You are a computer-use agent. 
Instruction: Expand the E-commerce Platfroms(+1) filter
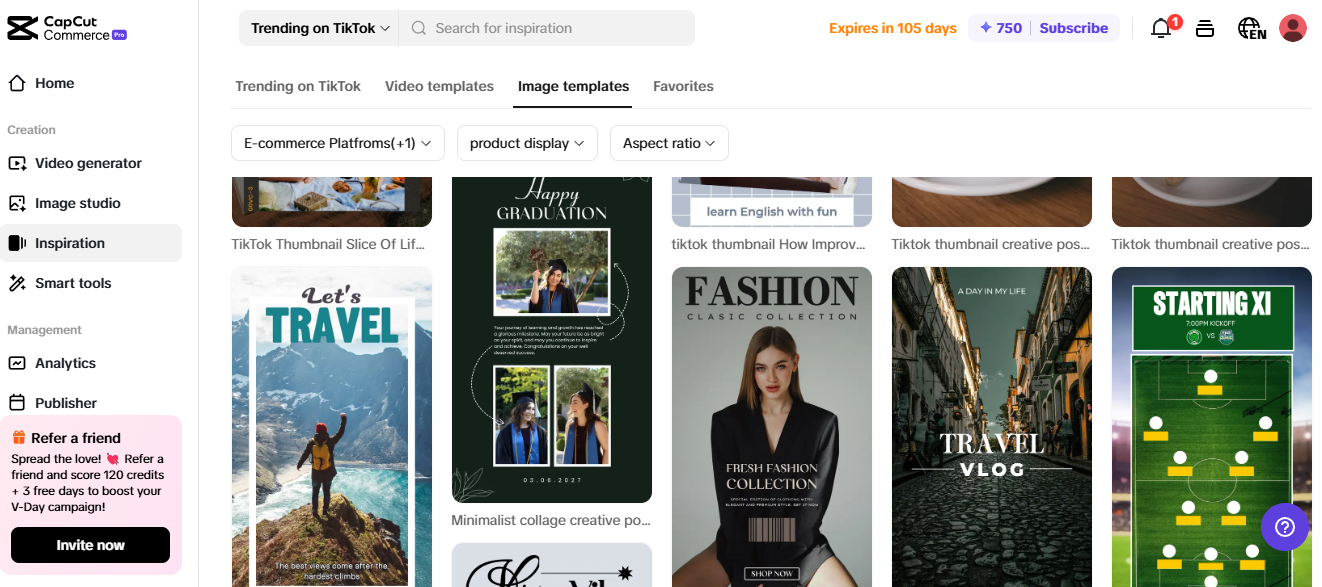(338, 143)
